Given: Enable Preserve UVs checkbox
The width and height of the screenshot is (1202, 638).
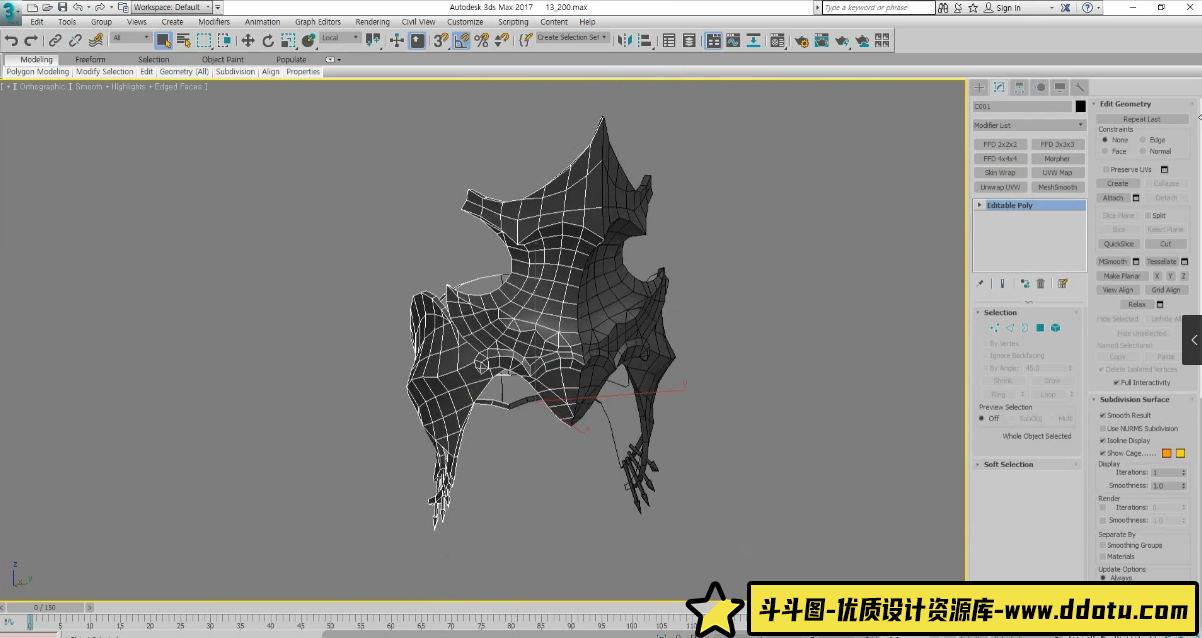Looking at the screenshot, I should coord(1106,169).
